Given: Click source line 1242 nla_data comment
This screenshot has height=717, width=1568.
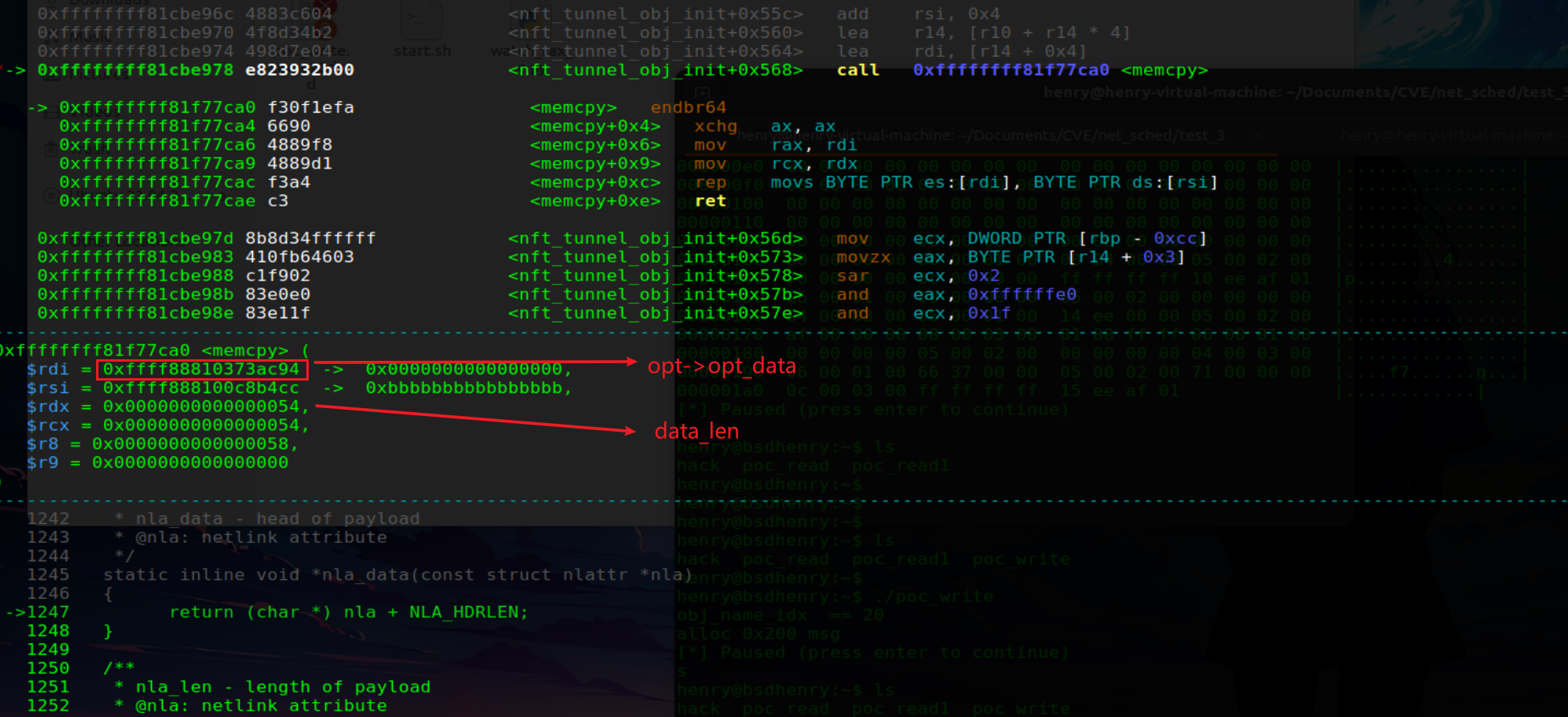Looking at the screenshot, I should click(223, 519).
